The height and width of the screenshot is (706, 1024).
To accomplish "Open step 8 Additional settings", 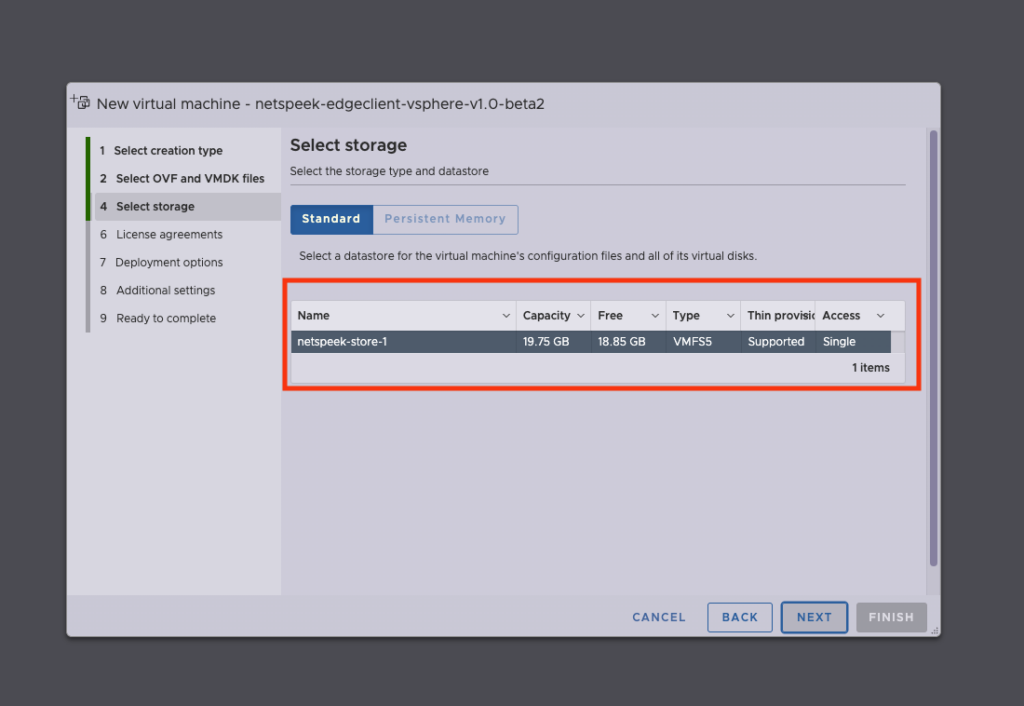I will coord(165,291).
